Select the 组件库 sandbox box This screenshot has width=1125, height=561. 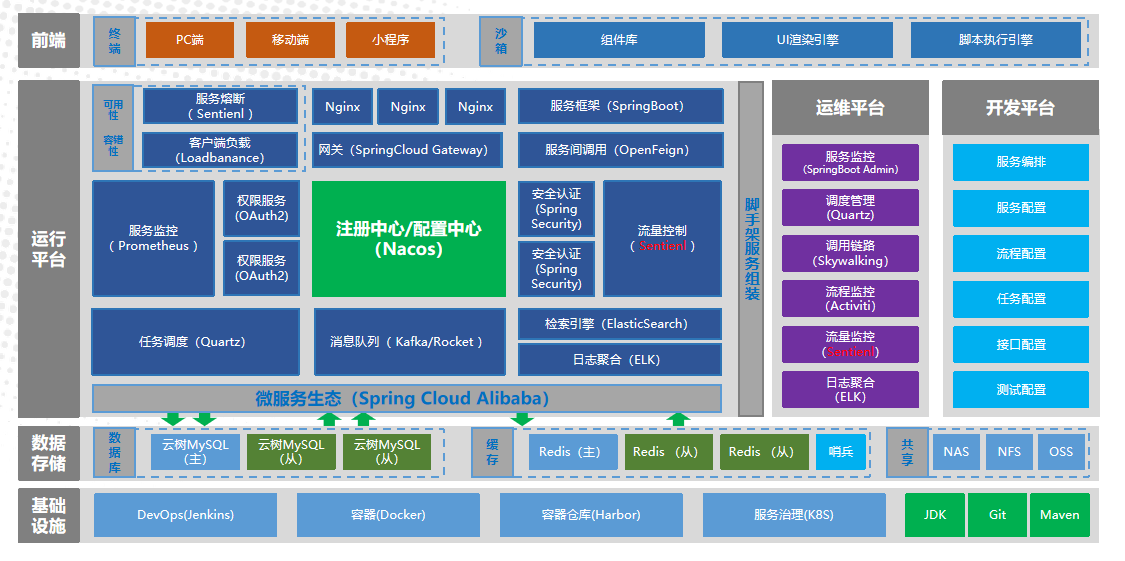(619, 40)
